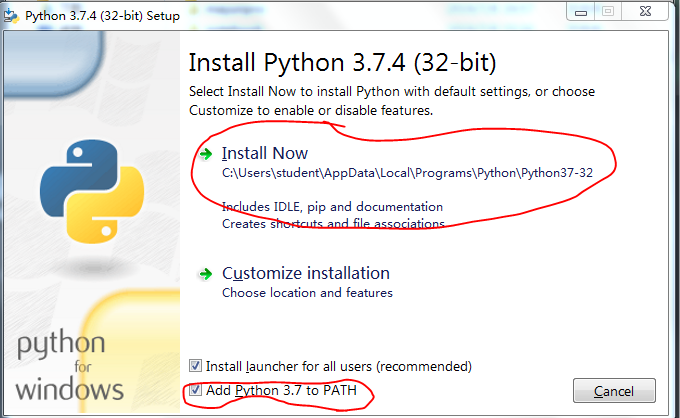Toggle Add Python 3.7 to PATH checkbox
The image size is (680, 418).
tap(196, 390)
